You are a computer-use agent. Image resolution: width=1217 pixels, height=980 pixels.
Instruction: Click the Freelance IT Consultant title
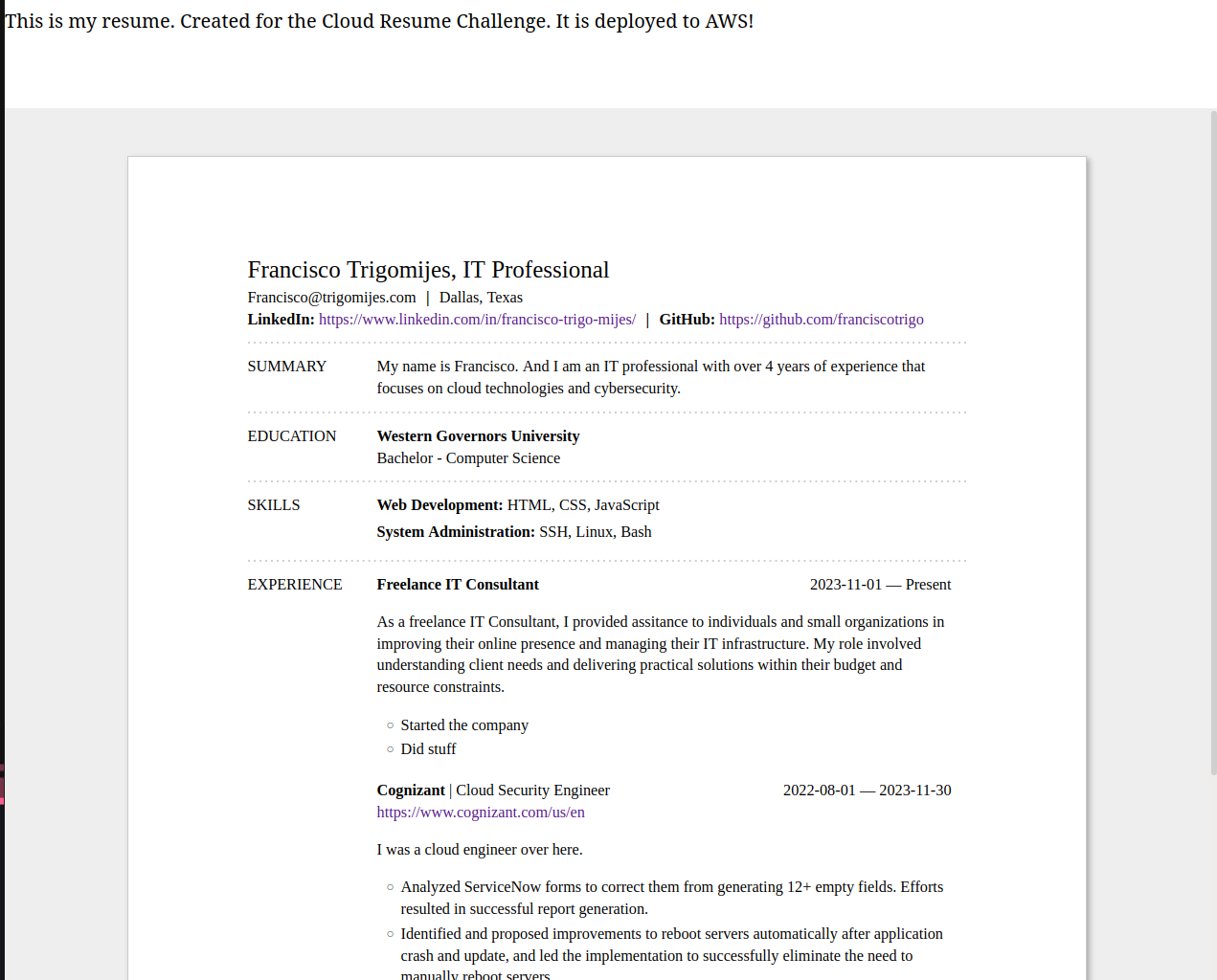pos(458,585)
